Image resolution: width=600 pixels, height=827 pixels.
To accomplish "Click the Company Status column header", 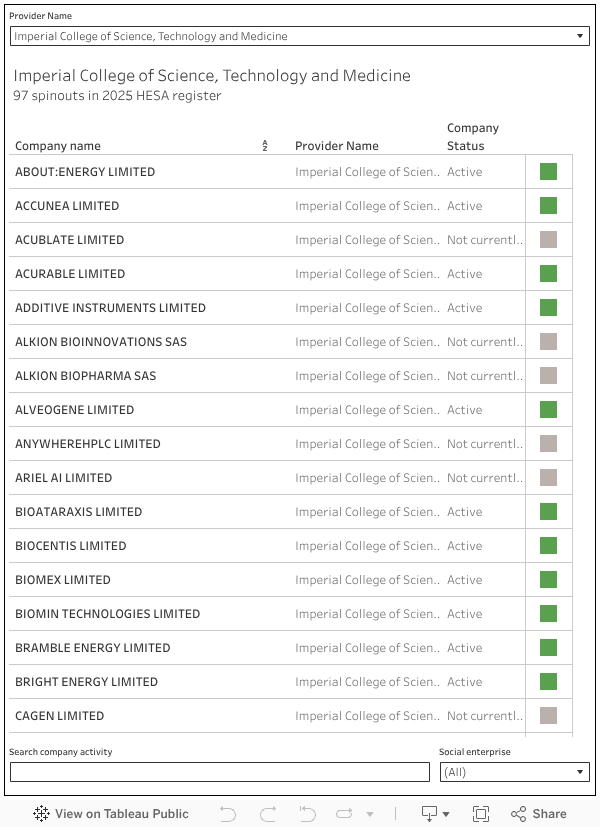I will click(x=473, y=137).
